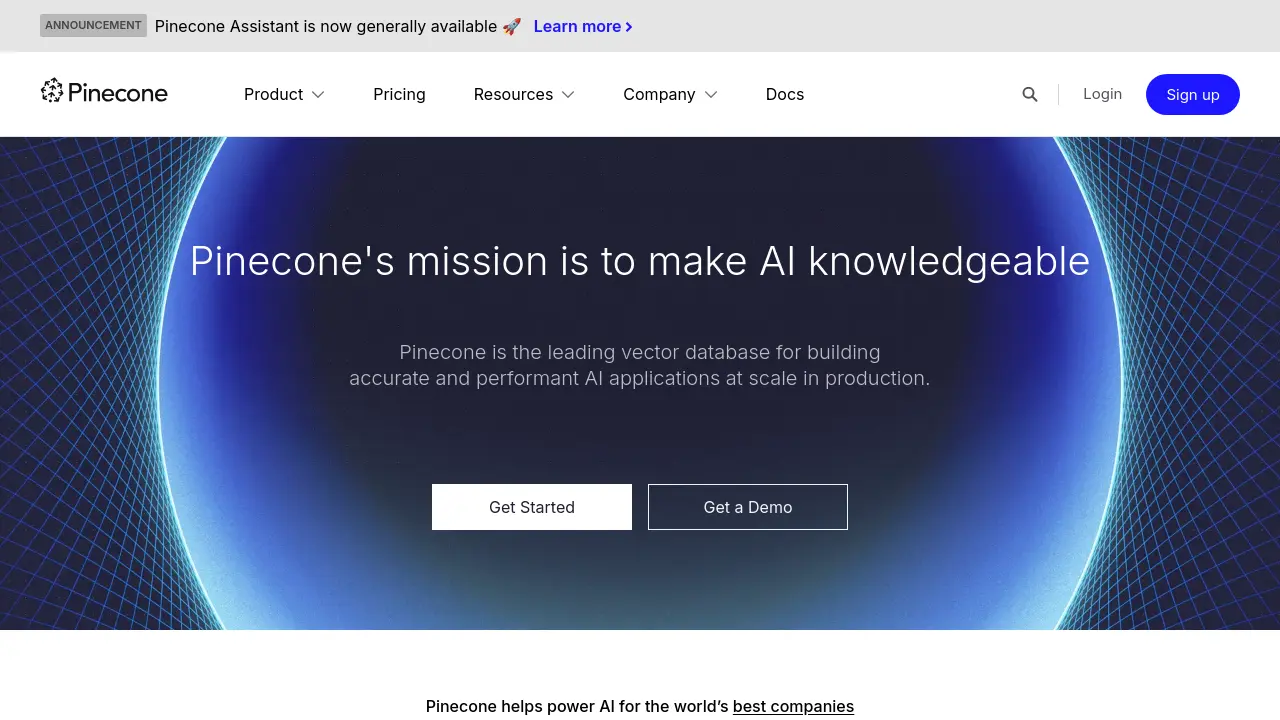Go to the Pricing page
Screen dimensions: 1280x720
pos(399,94)
